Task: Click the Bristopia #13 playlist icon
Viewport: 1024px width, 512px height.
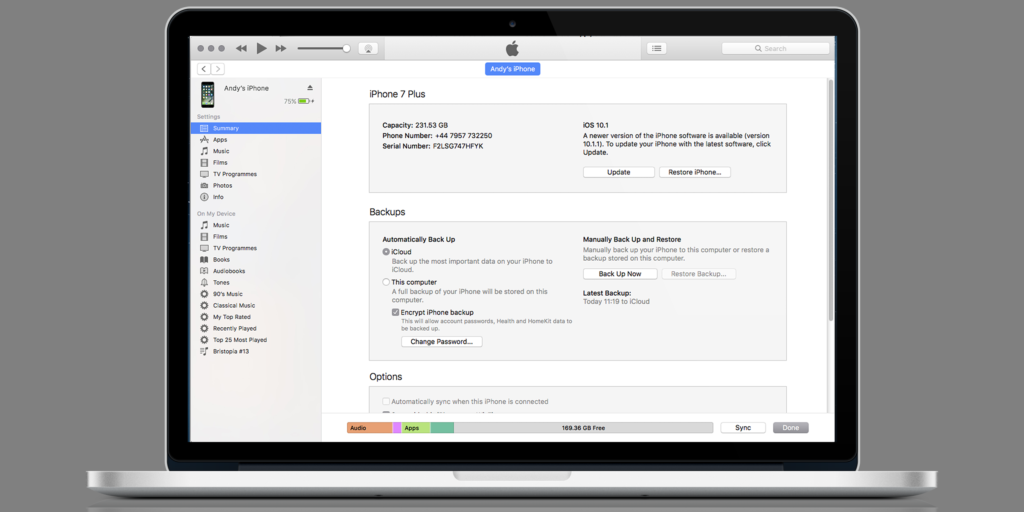Action: click(204, 351)
